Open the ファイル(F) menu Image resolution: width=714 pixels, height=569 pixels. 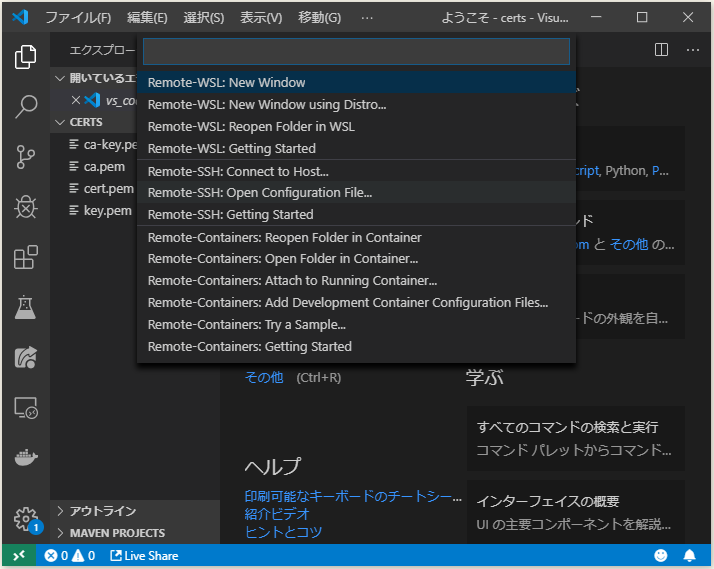click(78, 18)
